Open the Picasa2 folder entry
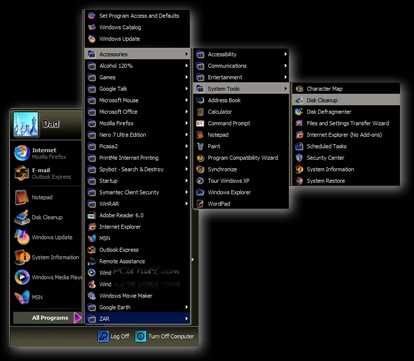This screenshot has width=414, height=361. coord(138,146)
